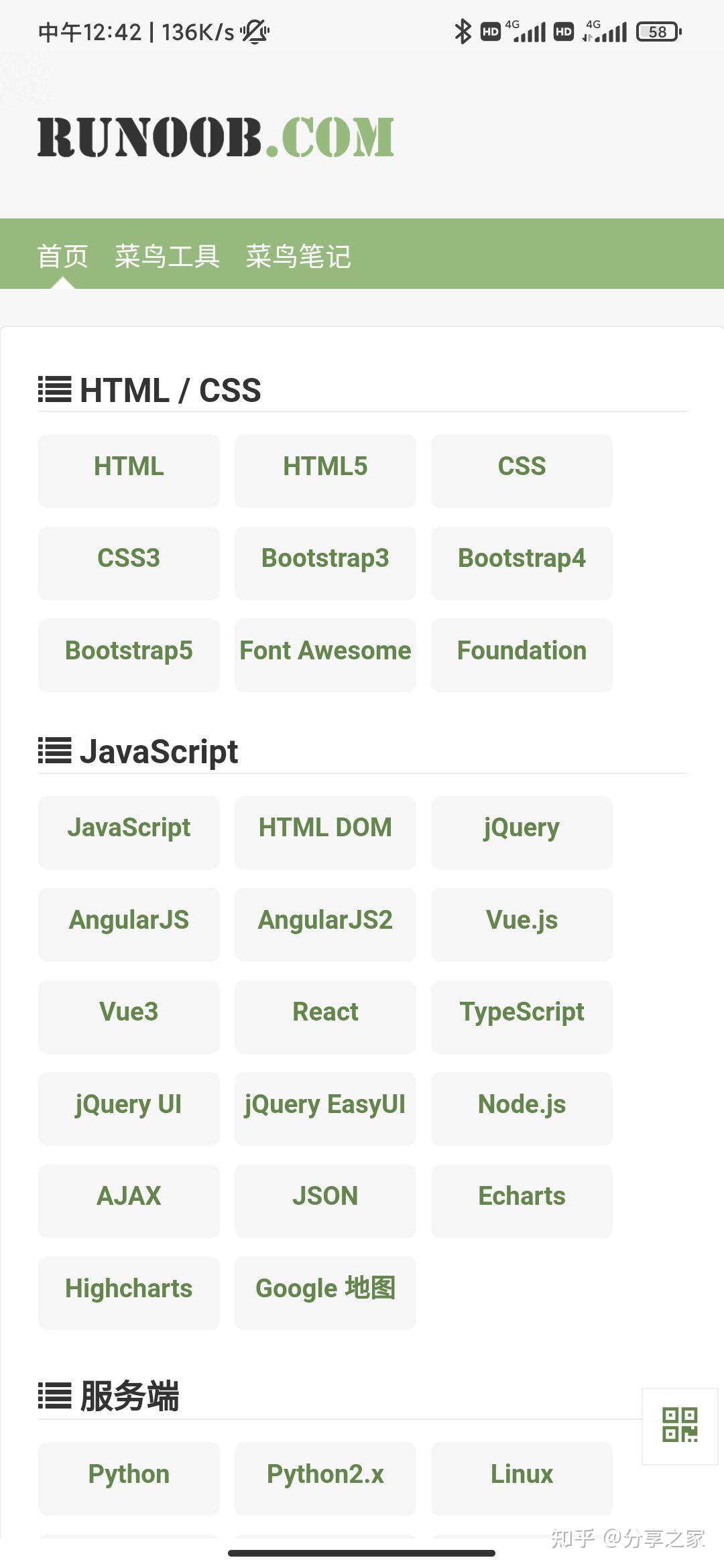Switch to the 首页 tab
724x1568 pixels.
(x=62, y=256)
